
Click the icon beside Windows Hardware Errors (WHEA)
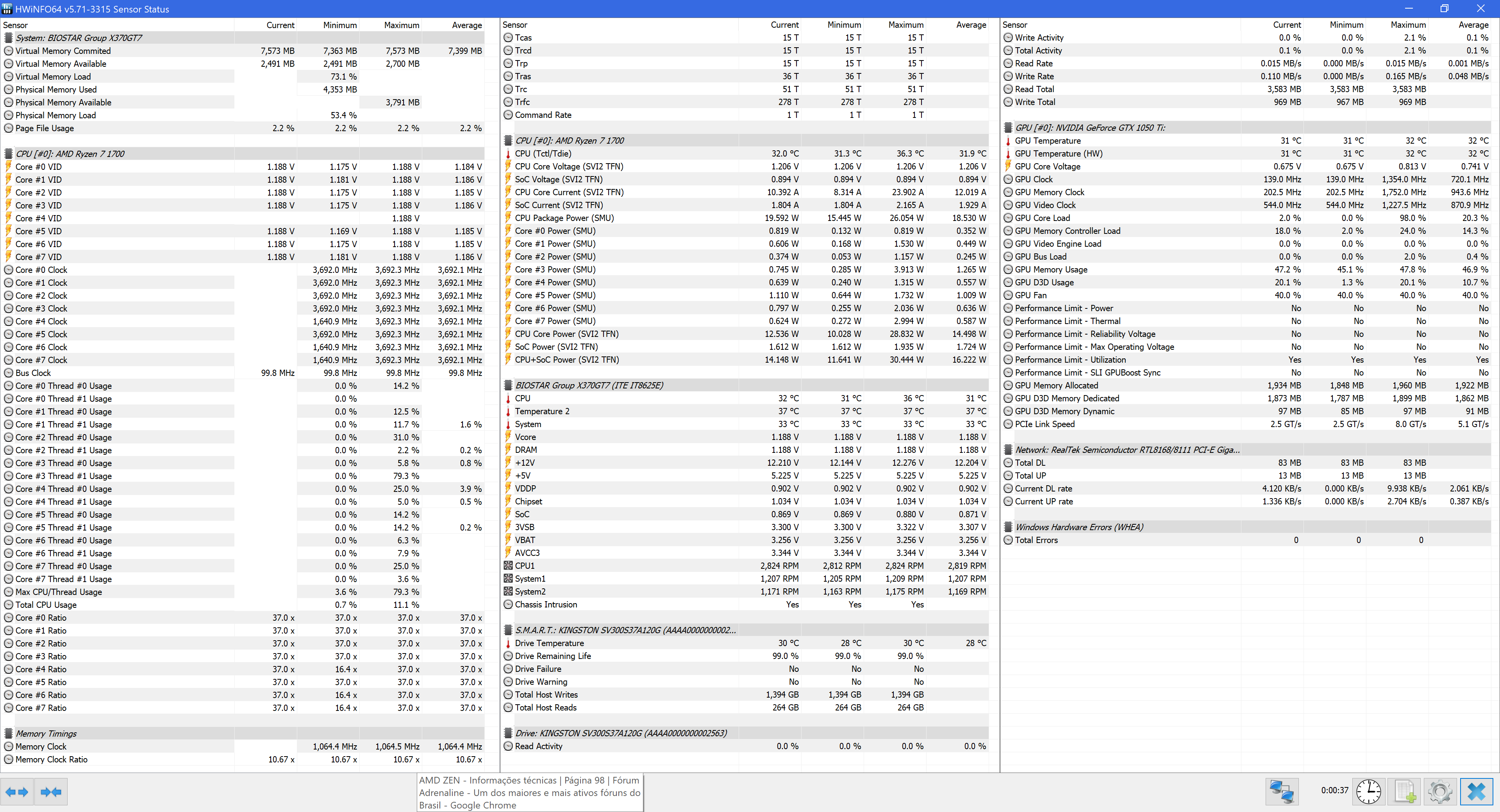[x=1008, y=527]
